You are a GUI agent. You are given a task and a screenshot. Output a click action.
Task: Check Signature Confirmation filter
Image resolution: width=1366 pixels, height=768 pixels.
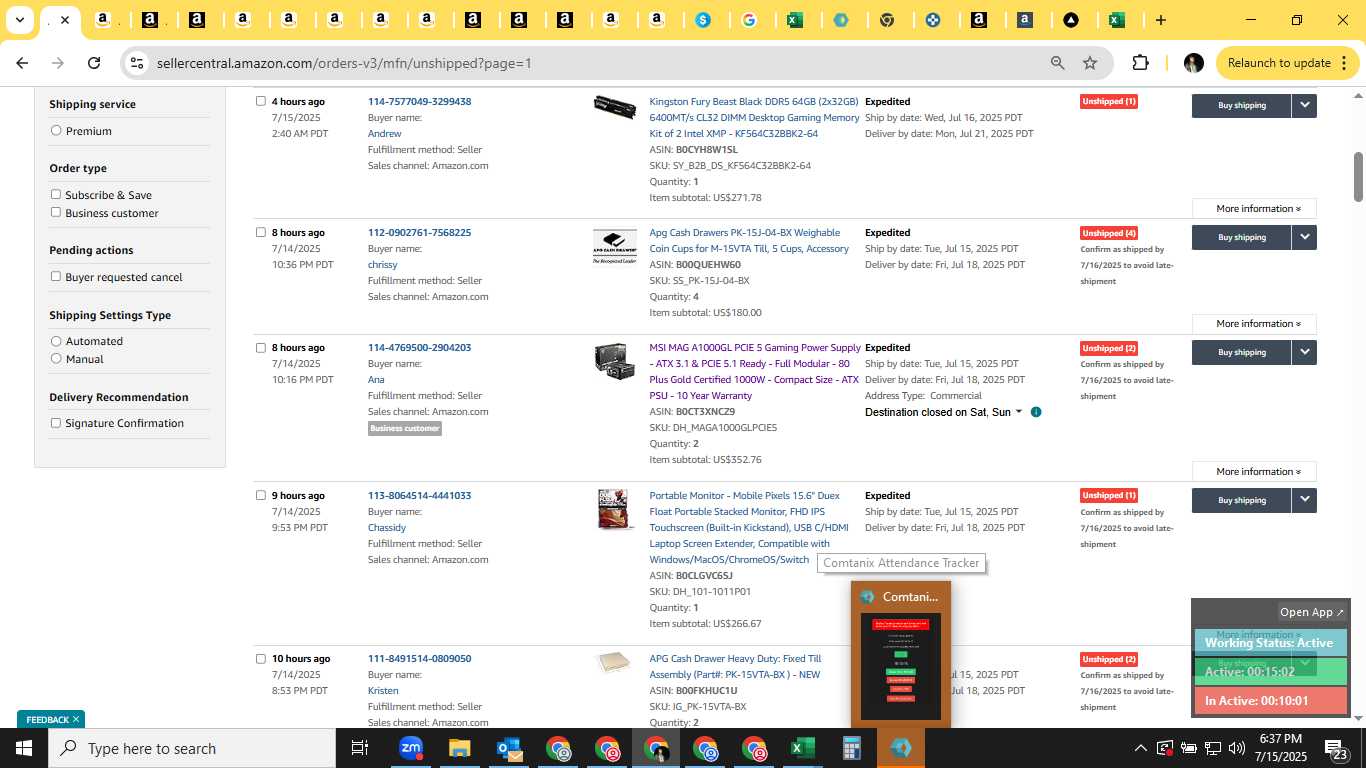click(x=56, y=422)
